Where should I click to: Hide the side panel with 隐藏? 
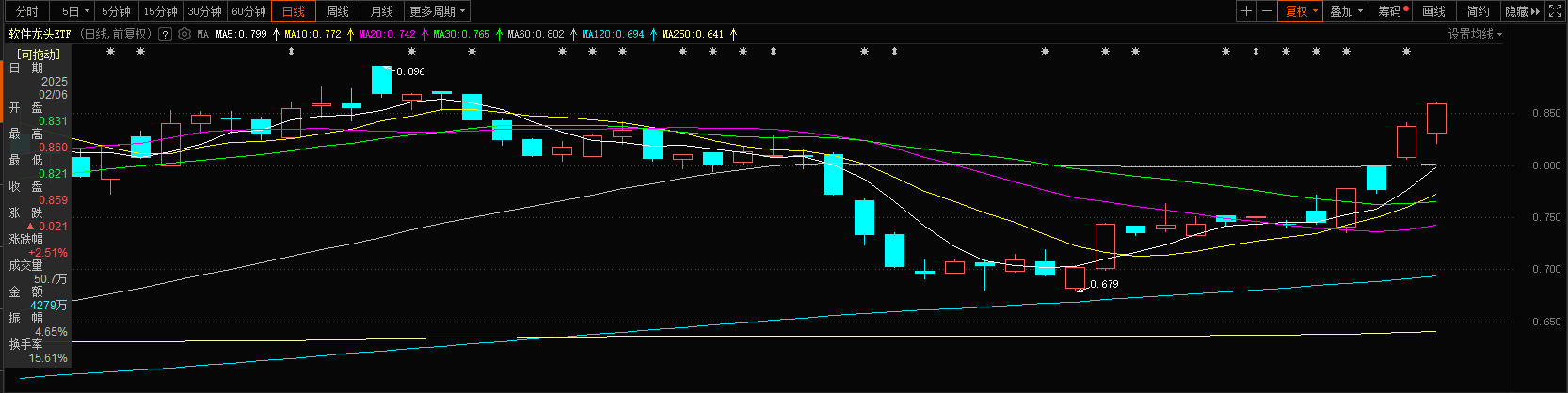pyautogui.click(x=1521, y=11)
